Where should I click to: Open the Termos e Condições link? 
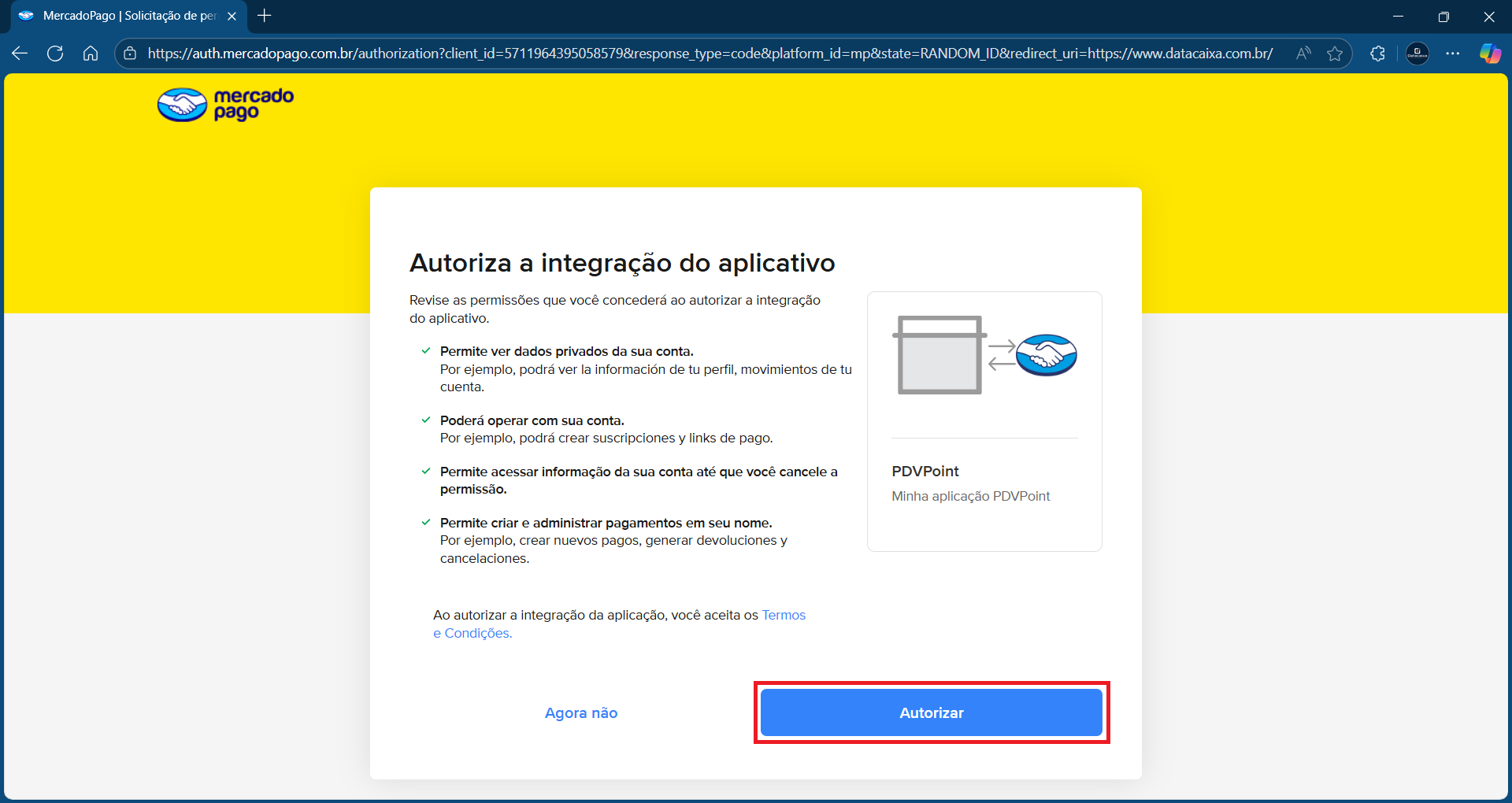click(x=784, y=615)
